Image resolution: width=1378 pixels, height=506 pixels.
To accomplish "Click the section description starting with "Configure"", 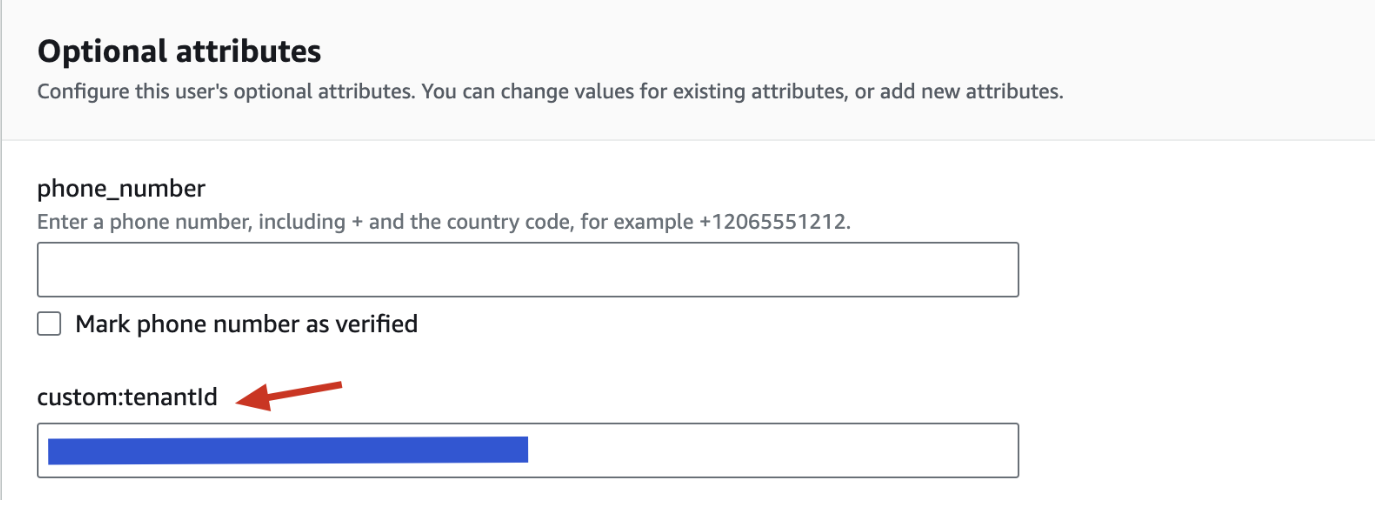I will 549,92.
